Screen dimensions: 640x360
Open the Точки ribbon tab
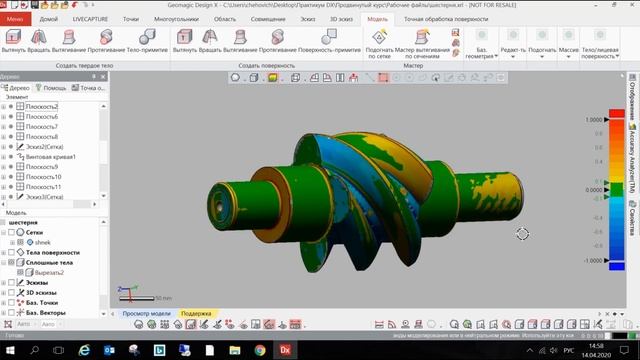pyautogui.click(x=131, y=19)
